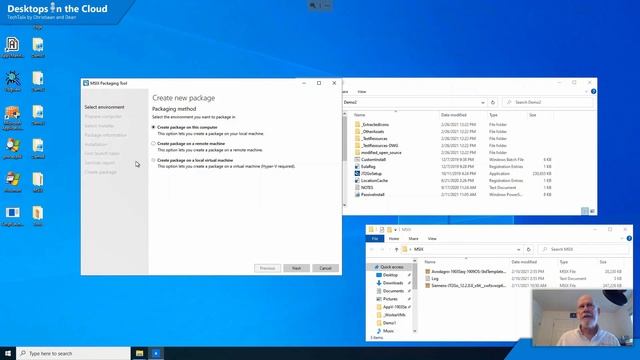This screenshot has width=640, height=360.
Task: Click the Search MSIX field
Action: point(584,249)
